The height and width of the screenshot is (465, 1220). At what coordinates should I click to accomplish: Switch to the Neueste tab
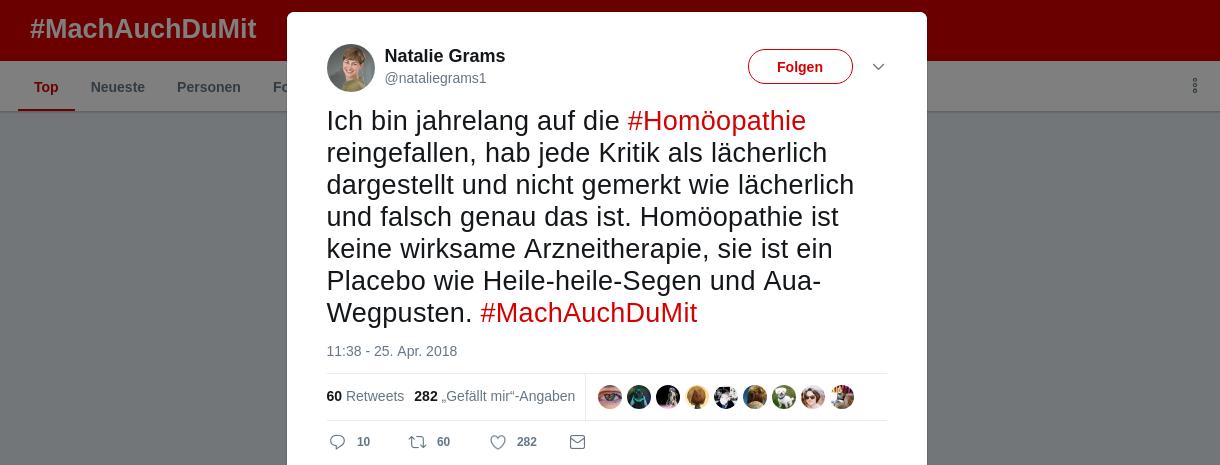pos(118,87)
